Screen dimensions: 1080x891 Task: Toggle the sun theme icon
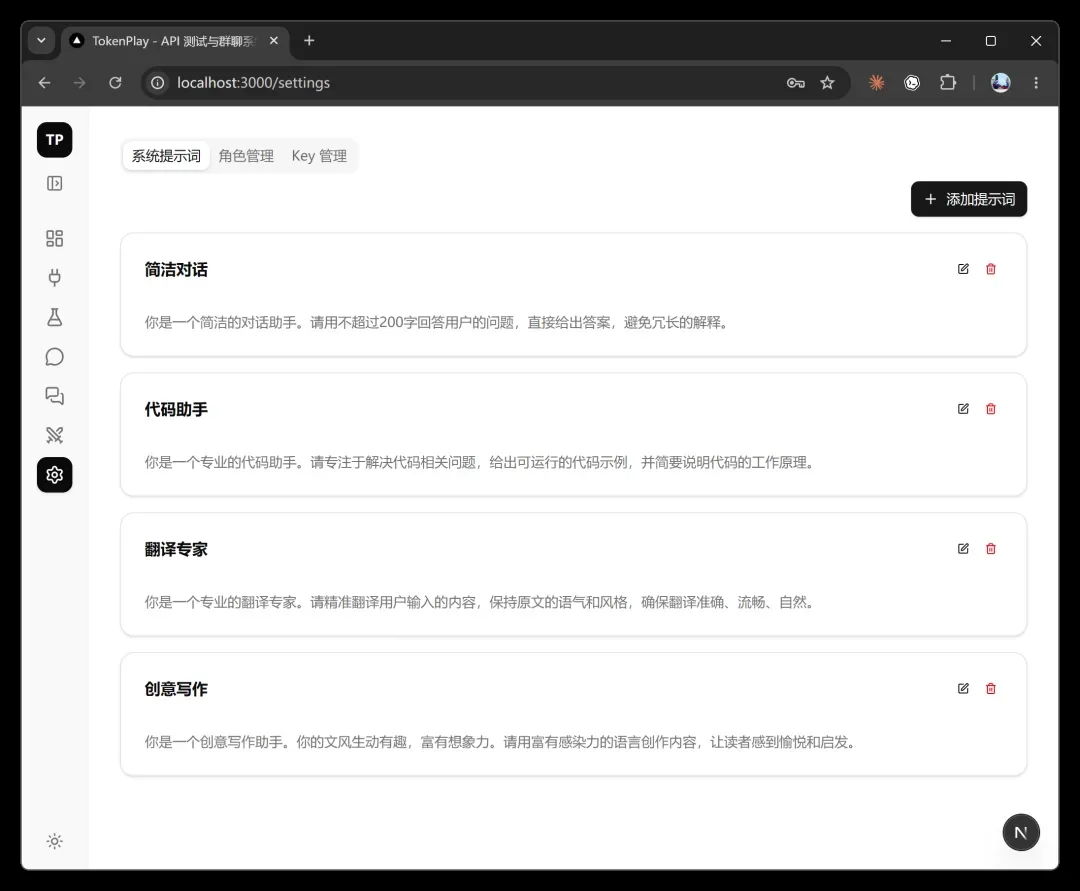point(54,841)
